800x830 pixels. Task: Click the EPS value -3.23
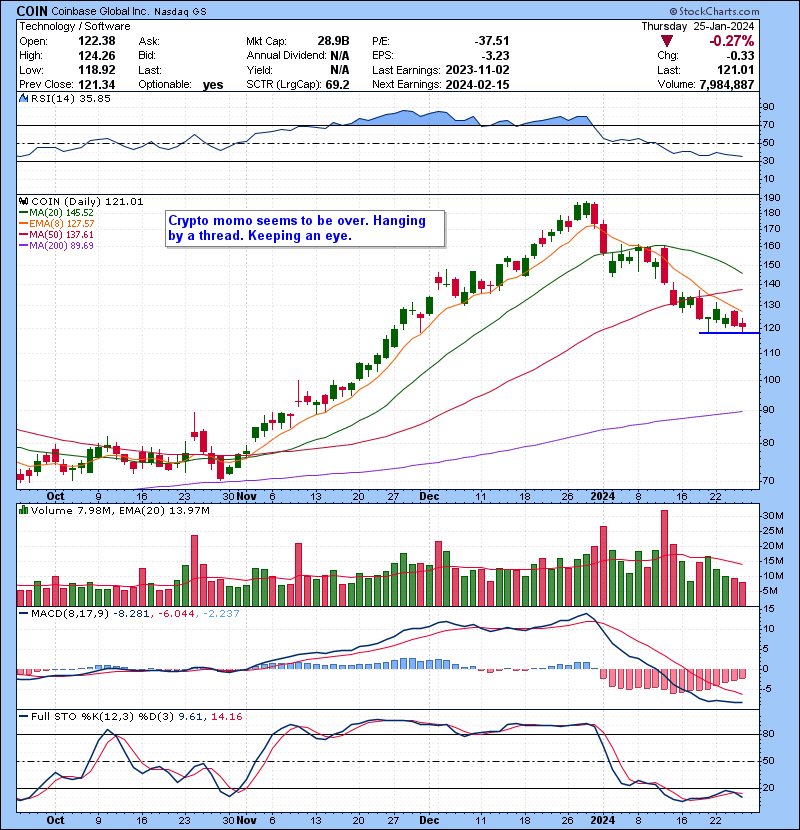[495, 56]
